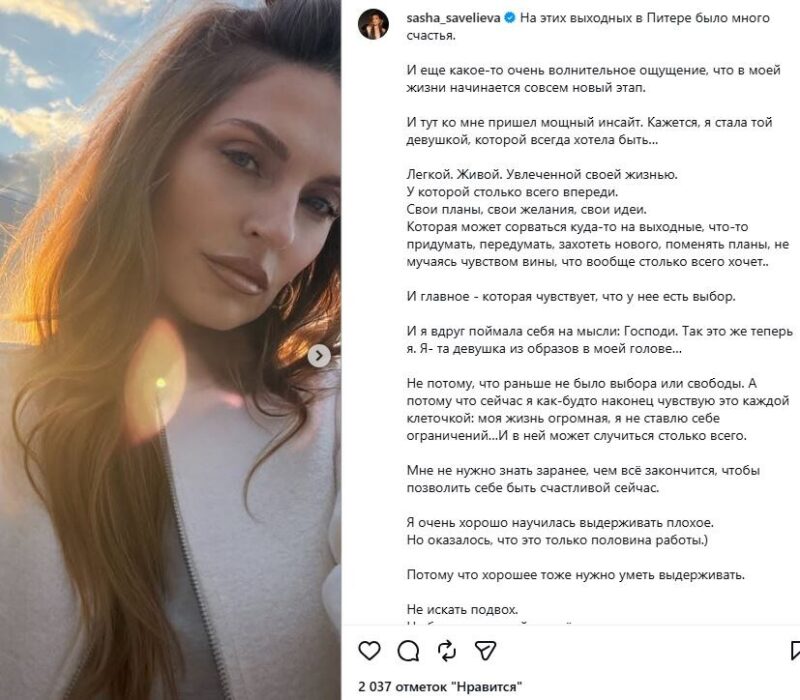Viewport: 800px width, 700px height.
Task: Go to the next photo with the arrow
Action: (x=319, y=356)
